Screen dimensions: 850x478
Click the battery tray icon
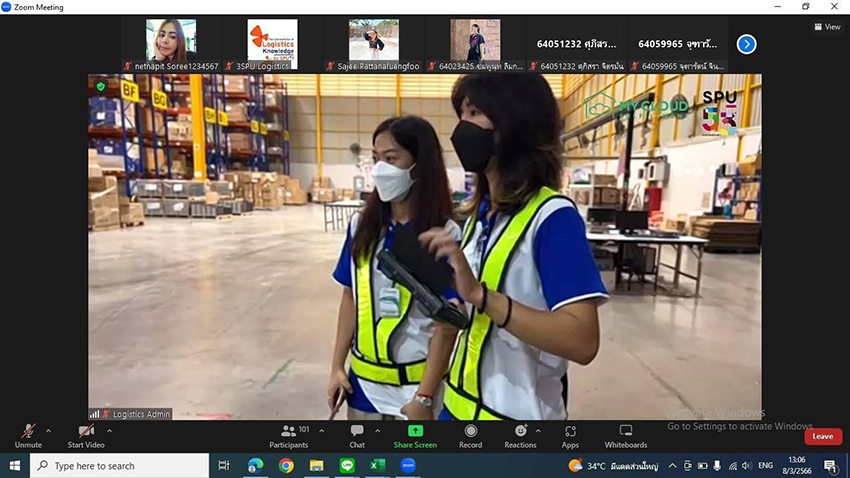[702, 466]
